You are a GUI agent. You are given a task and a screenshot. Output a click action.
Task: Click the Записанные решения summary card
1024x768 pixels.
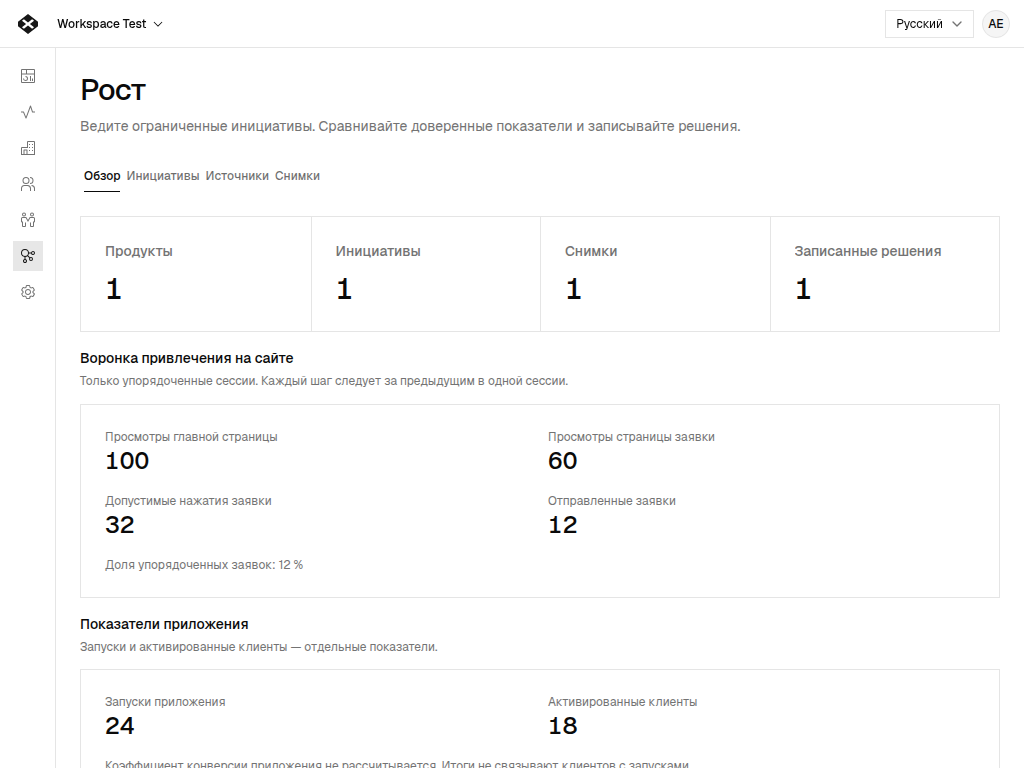[x=885, y=274]
